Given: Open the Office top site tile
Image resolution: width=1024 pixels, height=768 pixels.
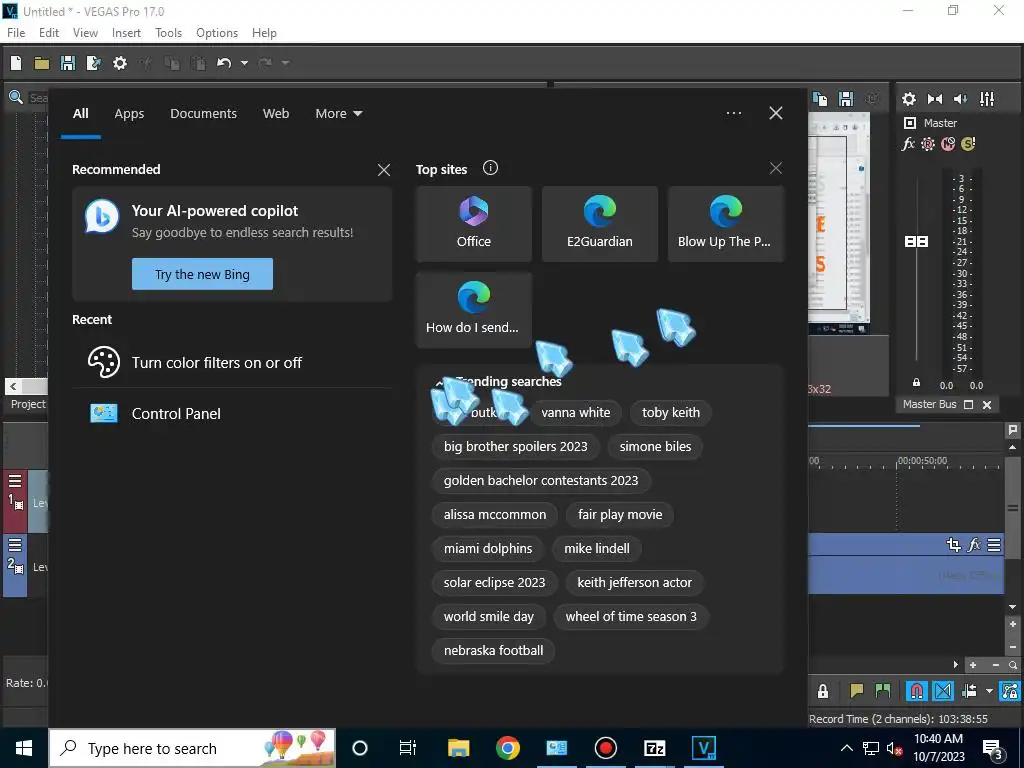Looking at the screenshot, I should point(473,224).
